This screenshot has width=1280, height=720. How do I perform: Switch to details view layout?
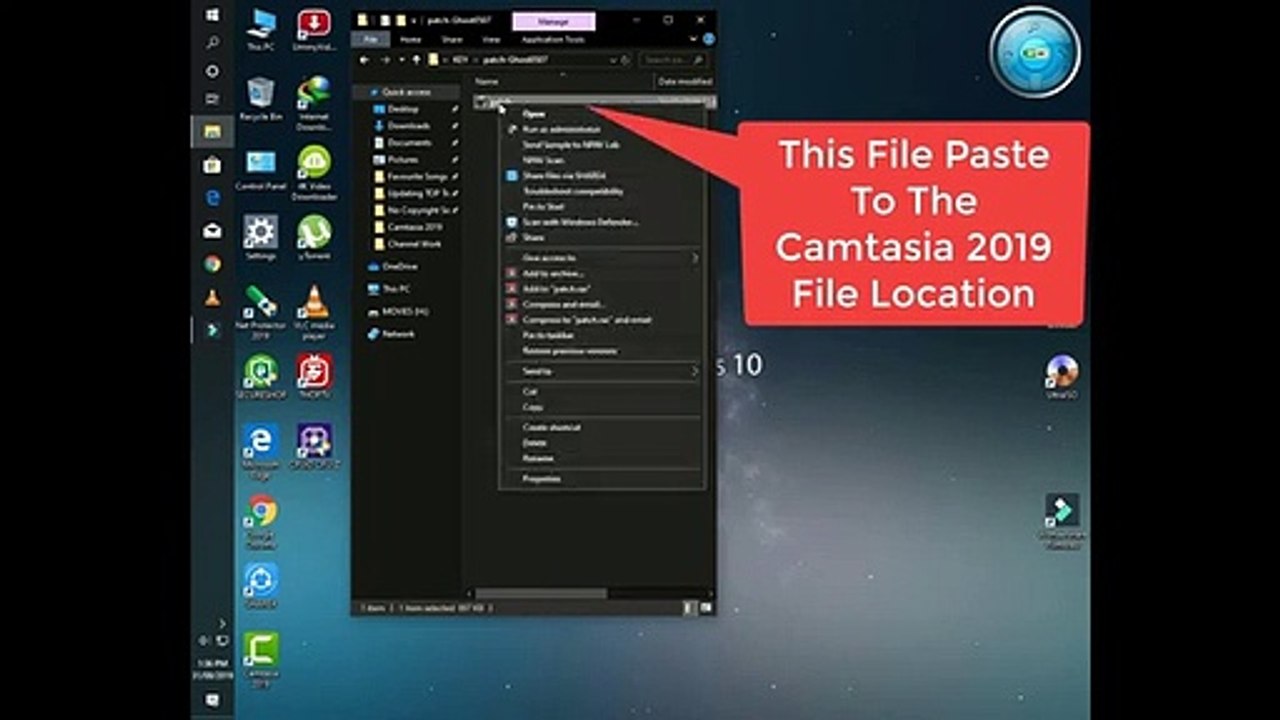[689, 607]
